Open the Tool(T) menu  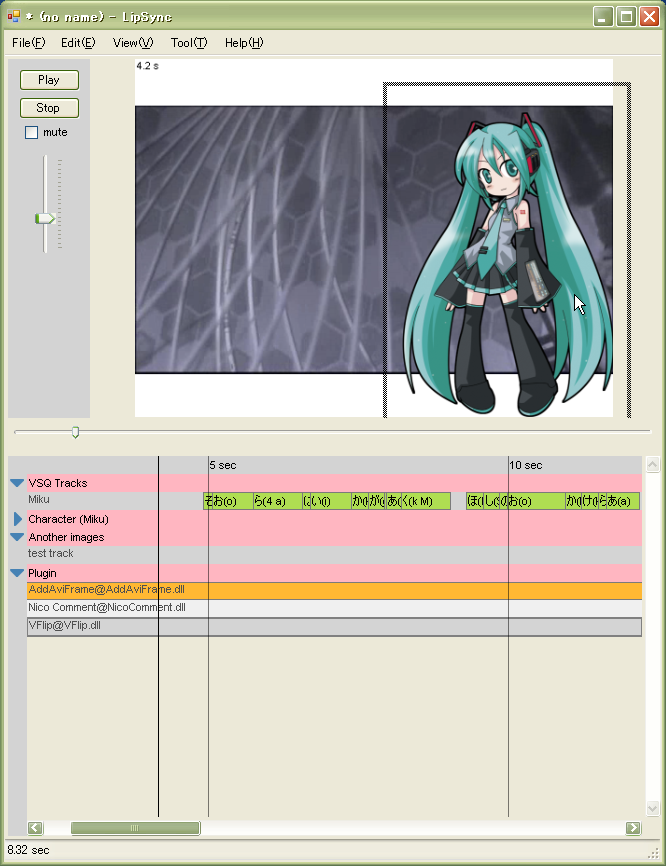pos(189,43)
